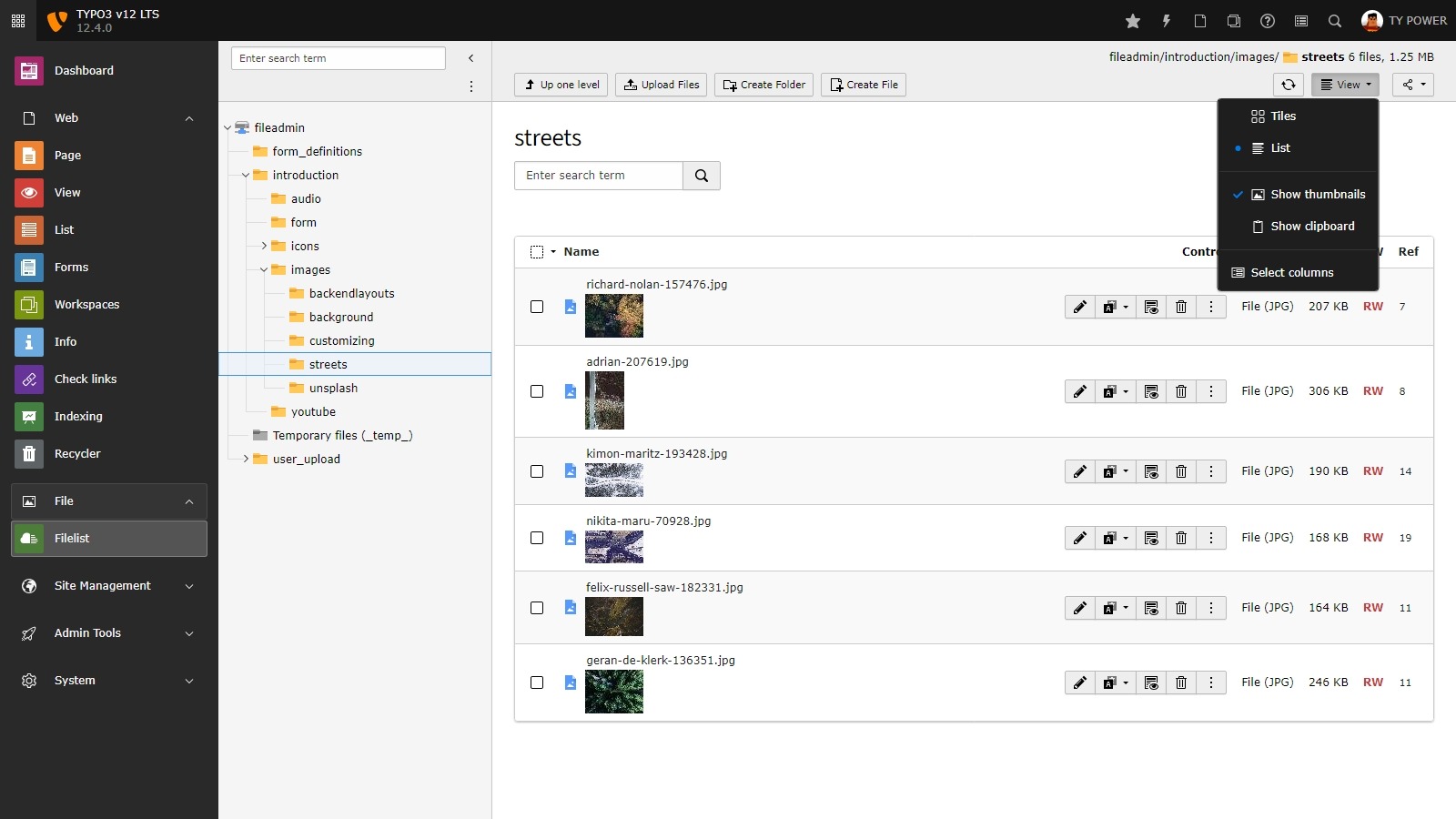Open the clear cache lightning icon
The width and height of the screenshot is (1456, 819).
[x=1167, y=20]
